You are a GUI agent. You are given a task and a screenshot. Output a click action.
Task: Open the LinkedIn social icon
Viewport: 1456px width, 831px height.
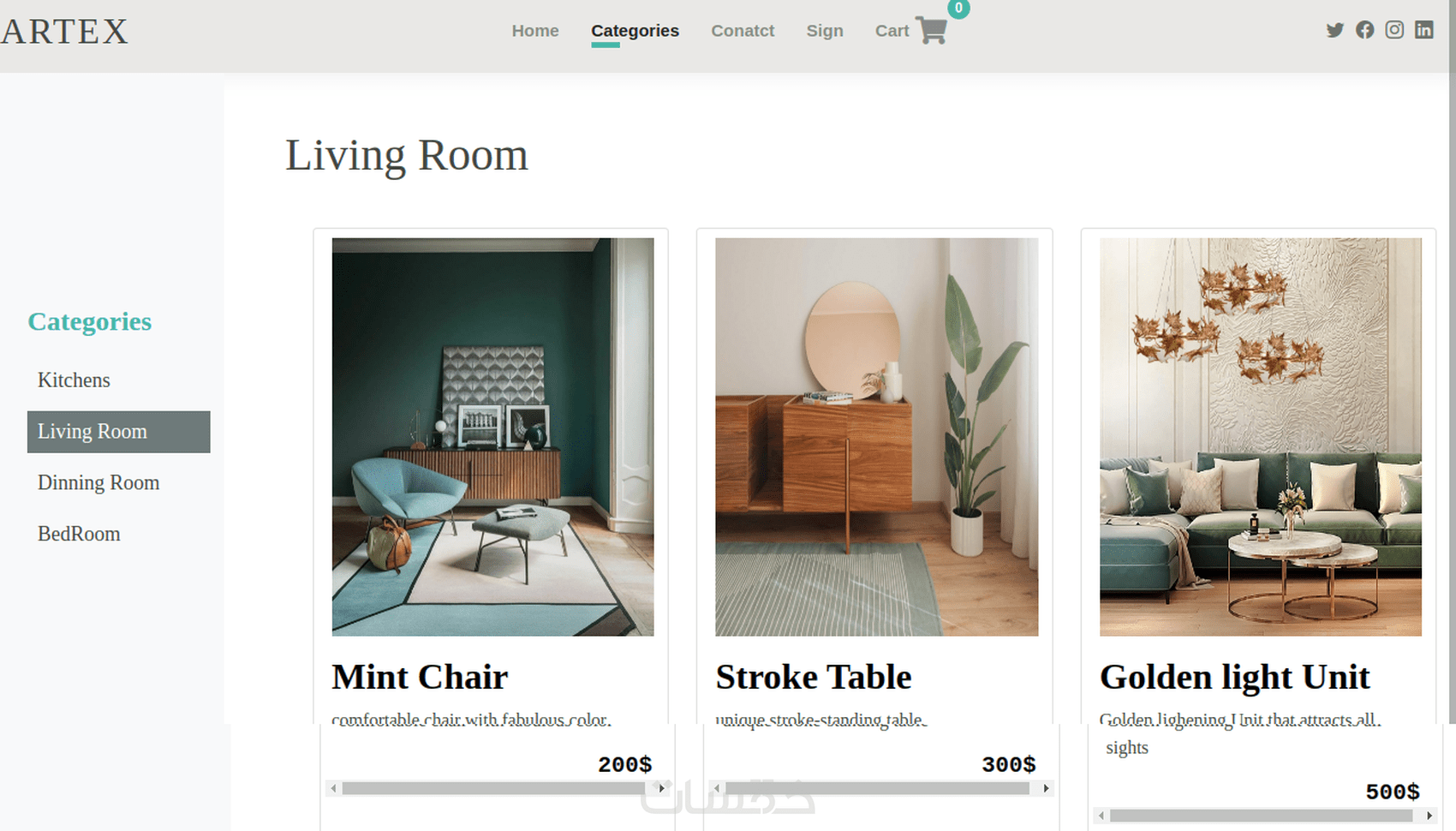[x=1423, y=30]
